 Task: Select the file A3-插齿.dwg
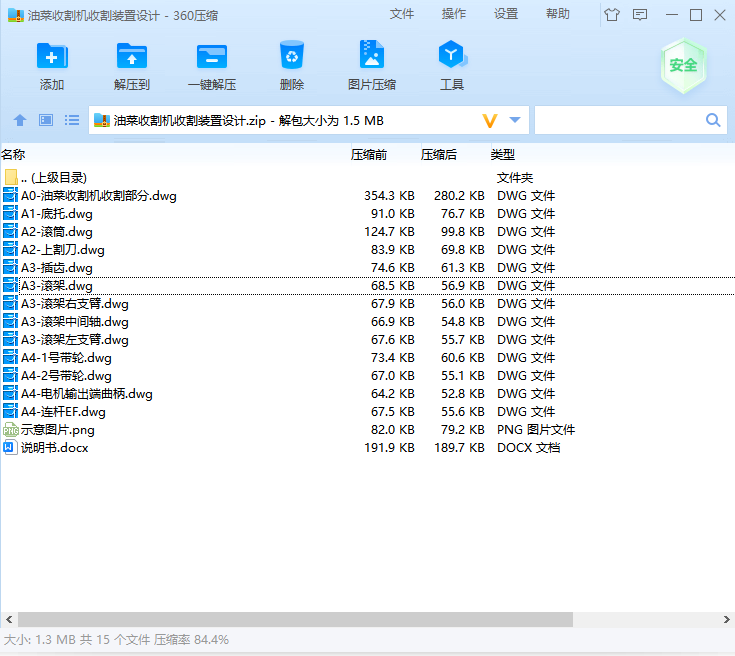[x=57, y=268]
